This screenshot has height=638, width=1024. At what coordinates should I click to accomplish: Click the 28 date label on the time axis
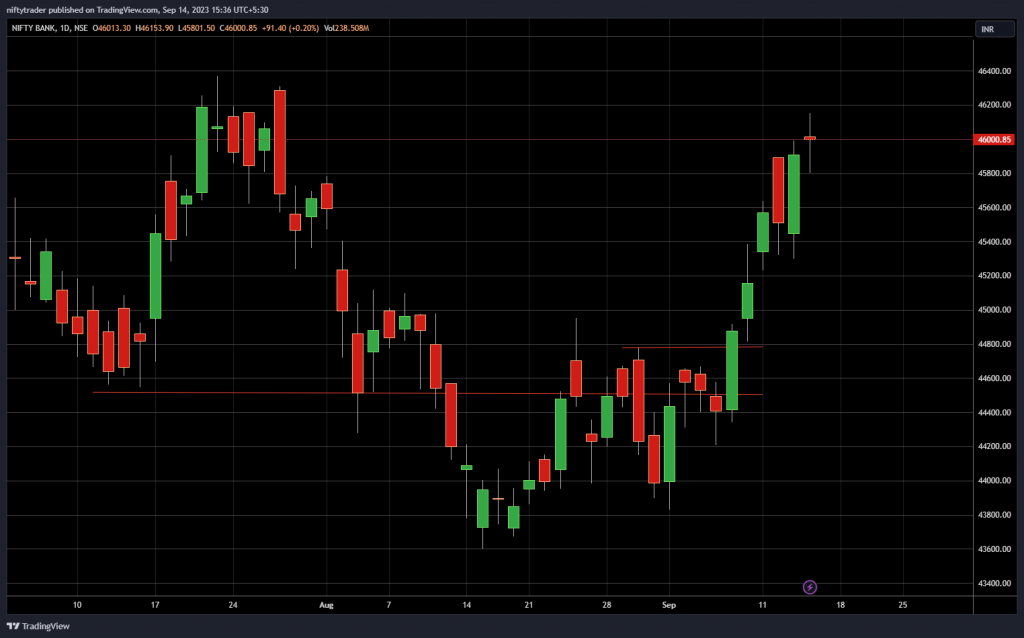click(x=607, y=605)
